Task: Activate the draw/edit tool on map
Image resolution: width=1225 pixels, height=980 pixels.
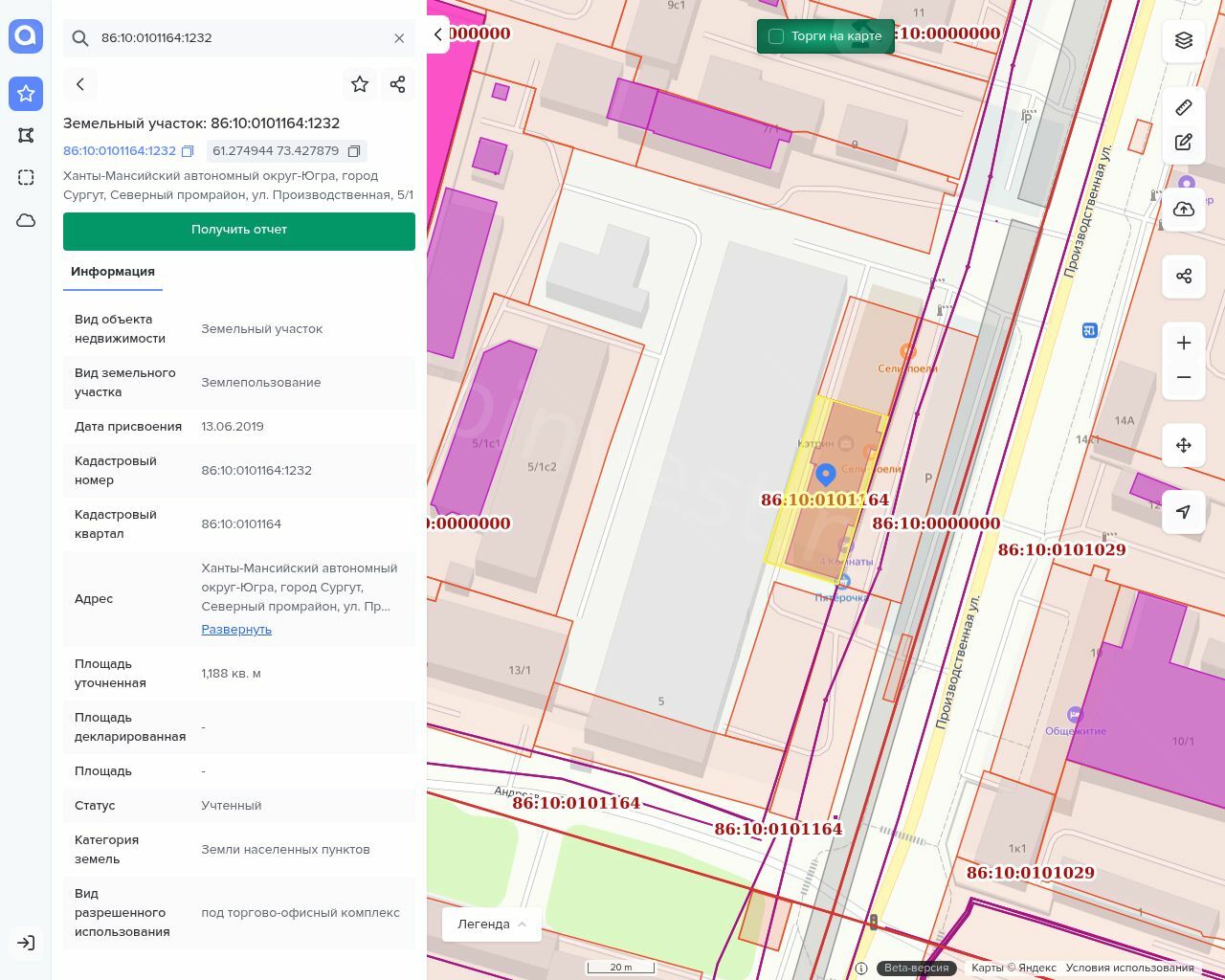Action: pyautogui.click(x=1184, y=142)
